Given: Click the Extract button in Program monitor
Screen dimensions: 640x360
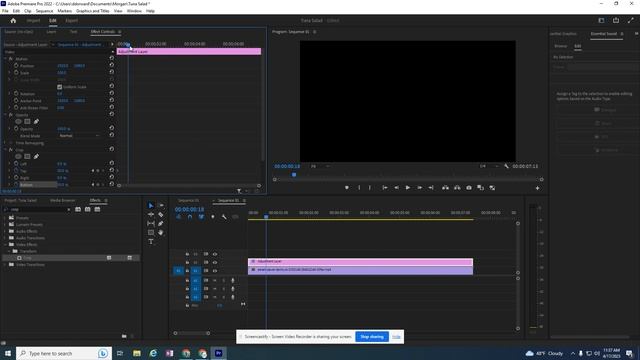Looking at the screenshot, I should coord(457,188).
